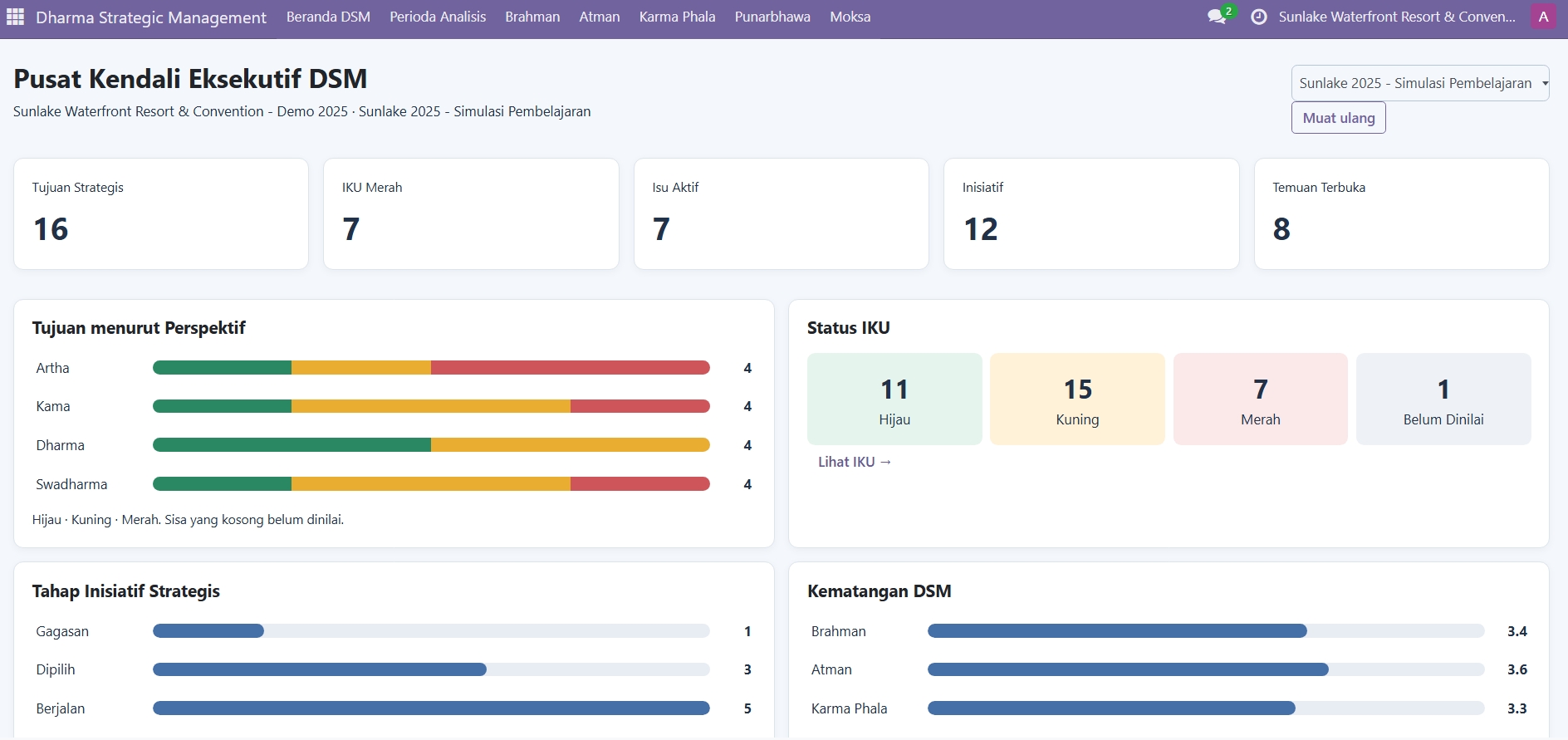
Task: Click the Gagasan stage progress bar
Action: (x=431, y=631)
